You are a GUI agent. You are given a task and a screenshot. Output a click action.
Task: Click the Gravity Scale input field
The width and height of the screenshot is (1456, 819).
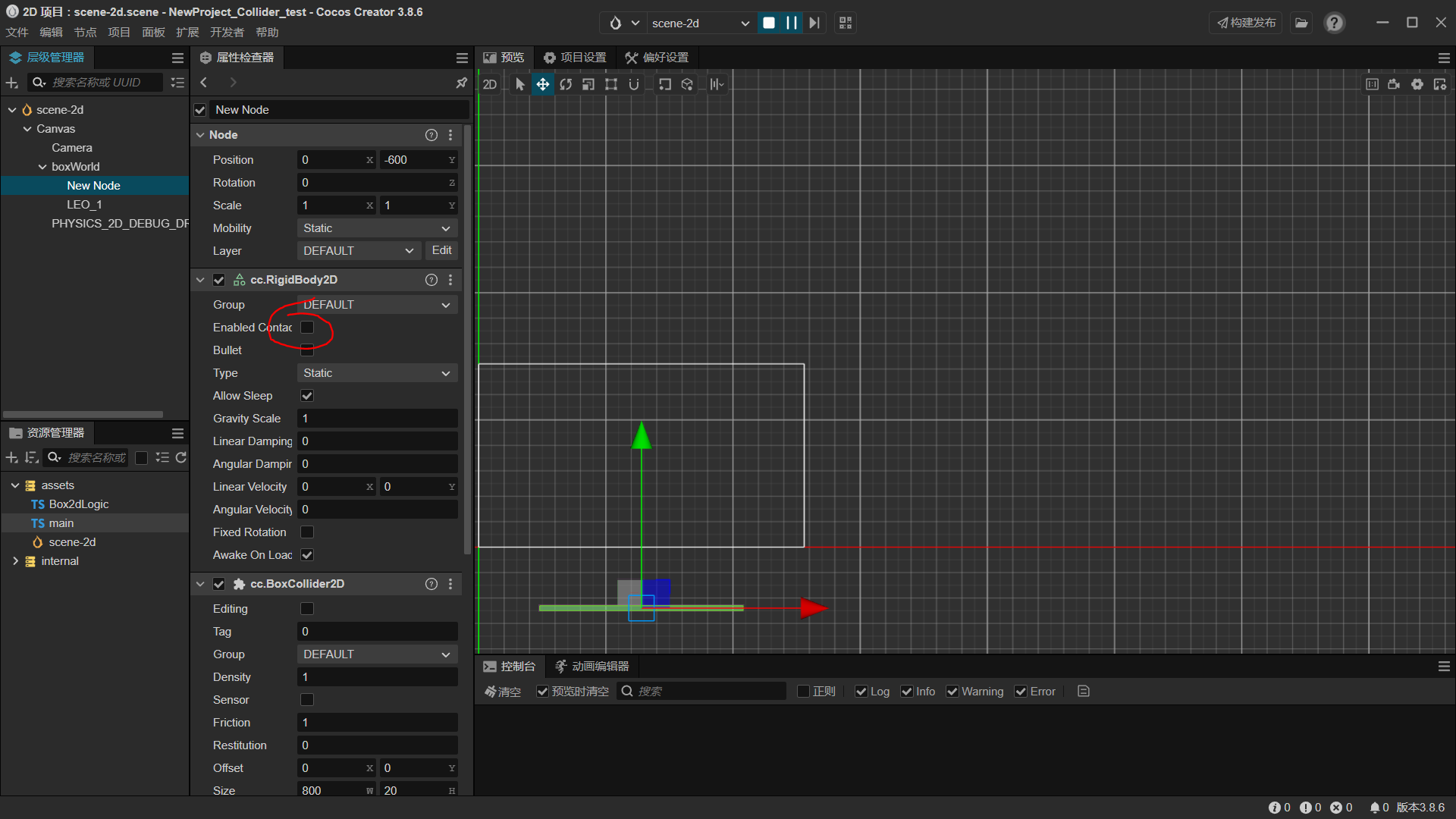point(377,419)
